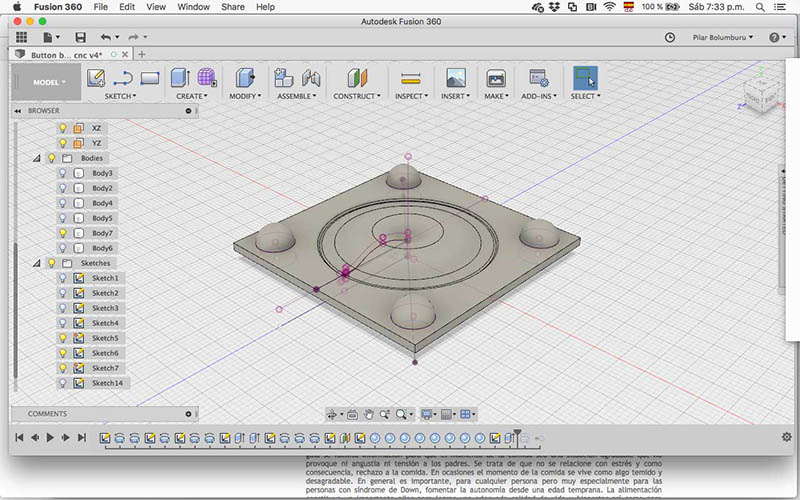Select Sketch4 in the browser tree
This screenshot has height=500, width=800.
pos(105,323)
